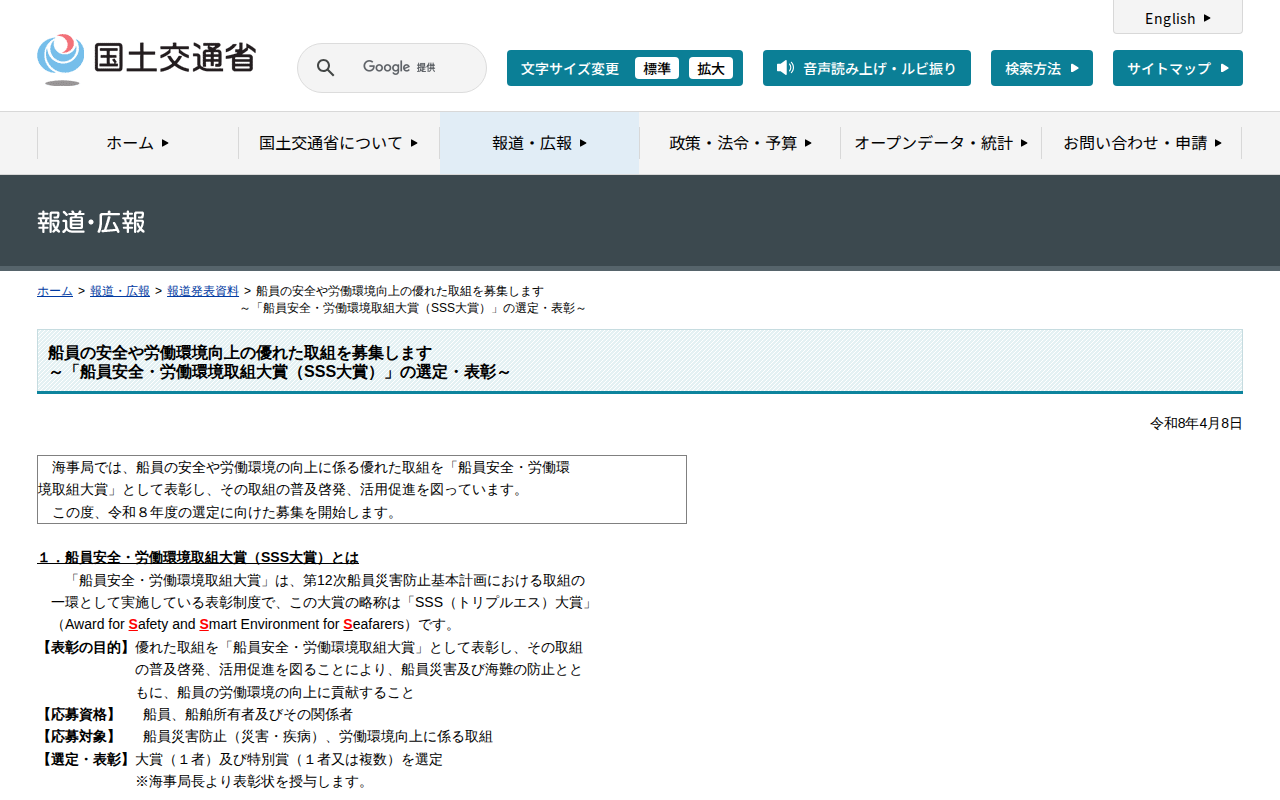Click heading １．船員安全・労働環境取組大賞（SSS大賞）とは
This screenshot has height=800, width=1280.
[x=198, y=557]
